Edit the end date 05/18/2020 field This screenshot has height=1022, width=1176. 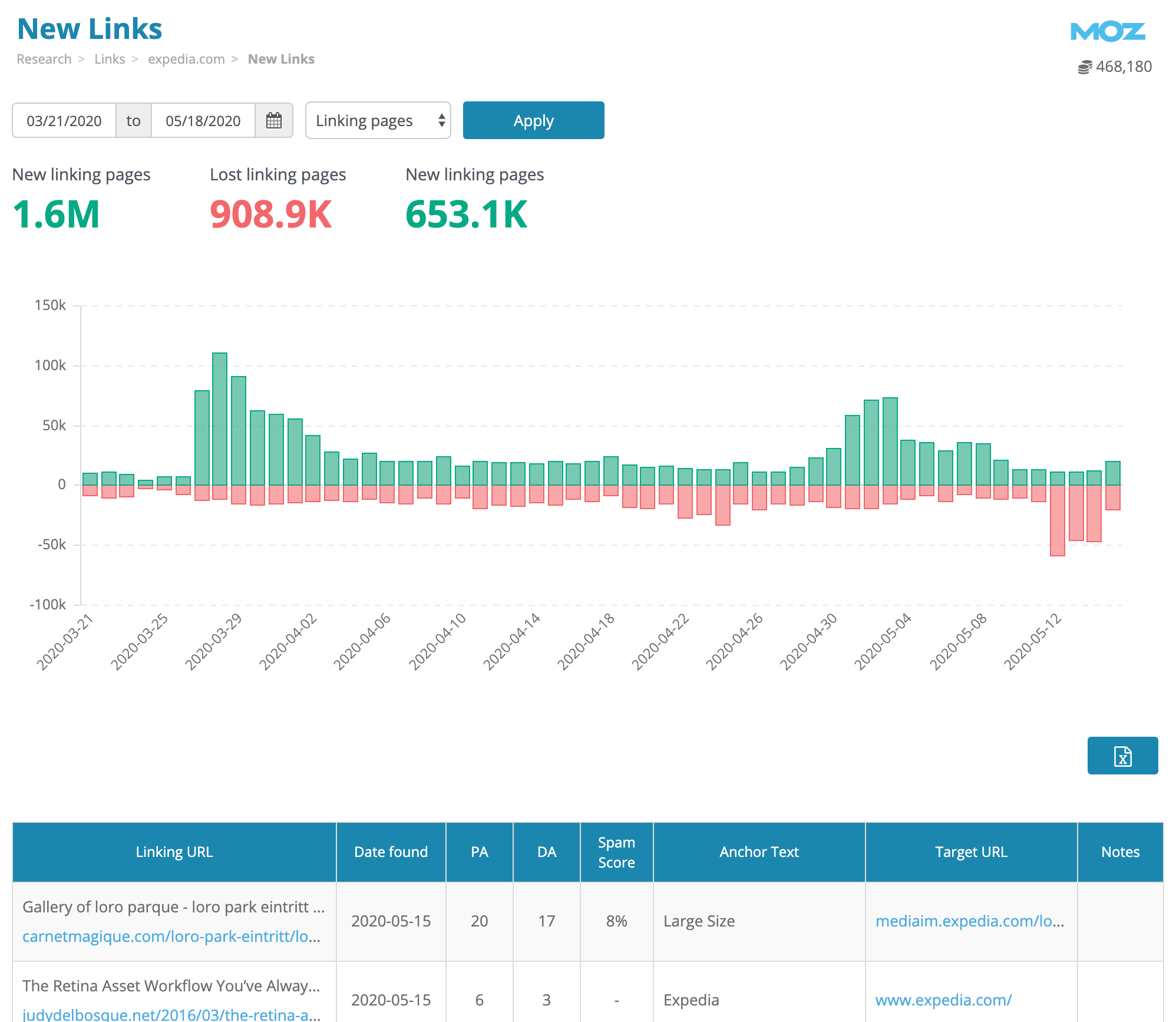coord(203,121)
